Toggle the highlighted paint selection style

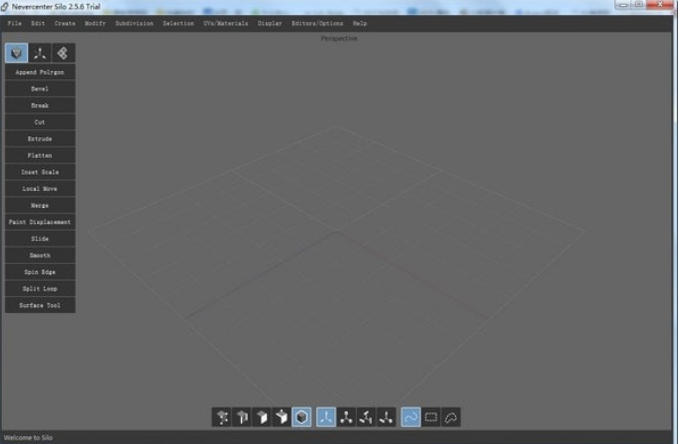411,417
